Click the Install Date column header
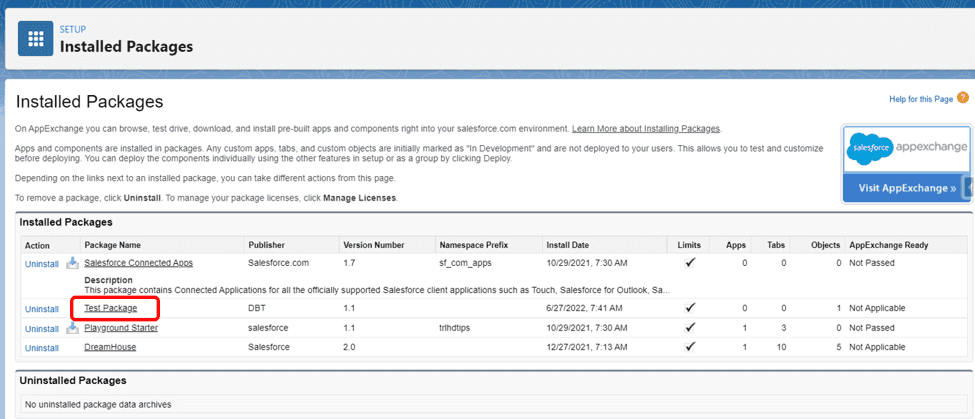The image size is (975, 419). [568, 245]
